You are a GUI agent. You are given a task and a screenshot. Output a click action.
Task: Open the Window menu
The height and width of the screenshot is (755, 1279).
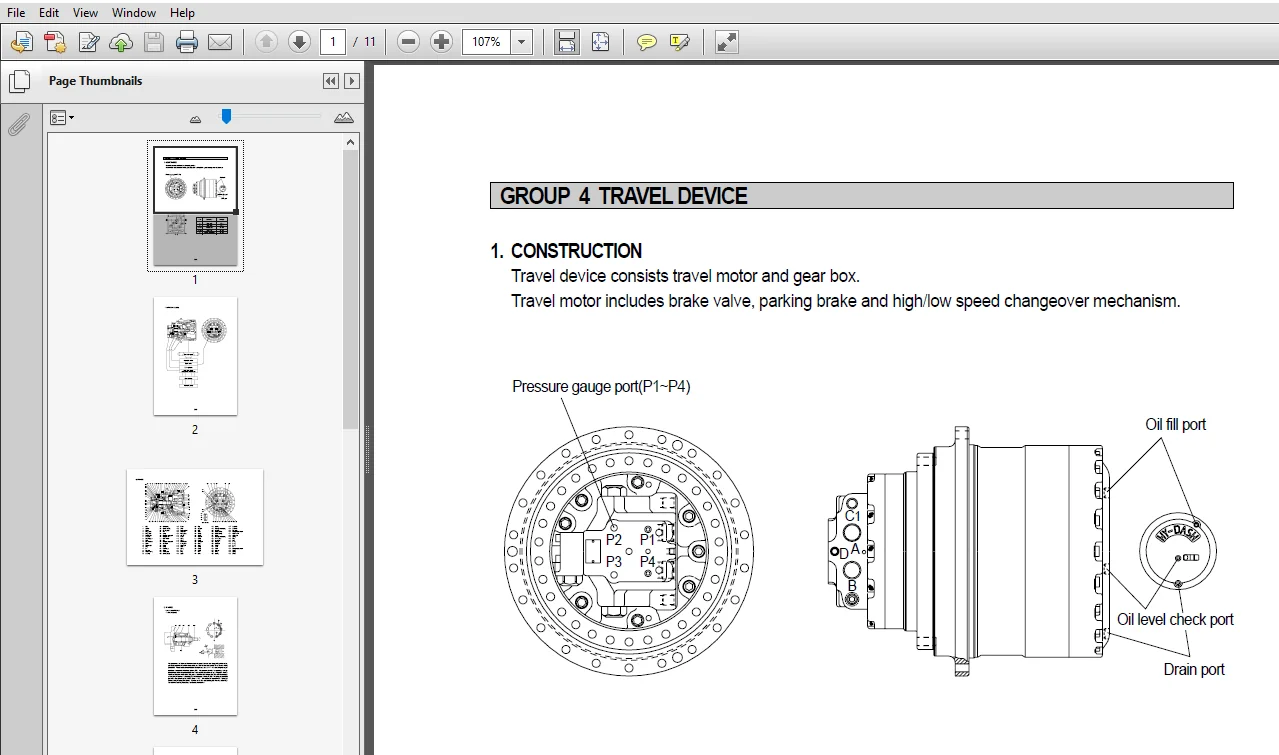click(134, 13)
